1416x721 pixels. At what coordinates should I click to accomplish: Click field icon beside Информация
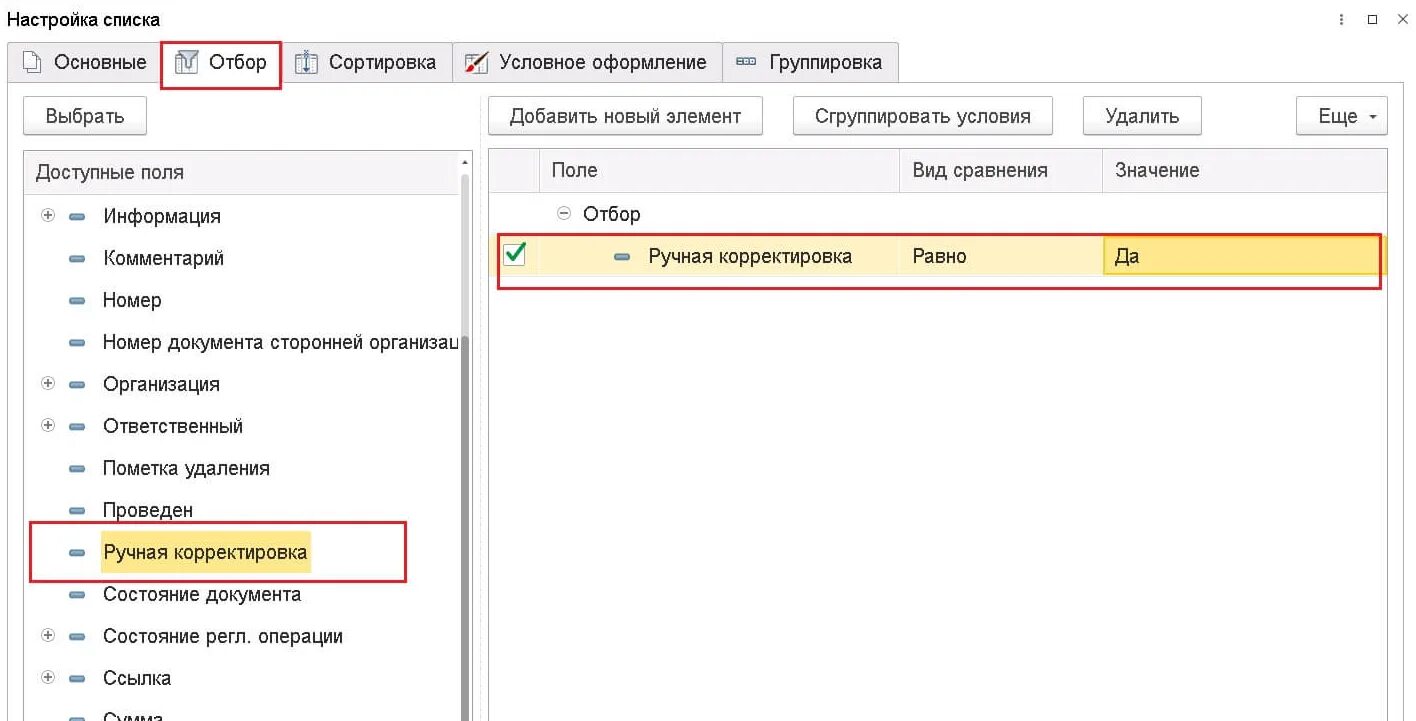pos(77,217)
